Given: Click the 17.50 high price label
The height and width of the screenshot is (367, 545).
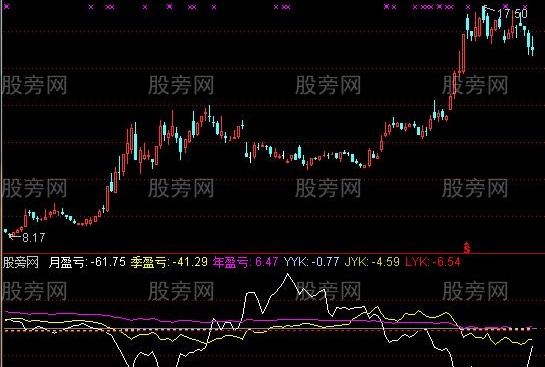Looking at the screenshot, I should click(512, 14).
